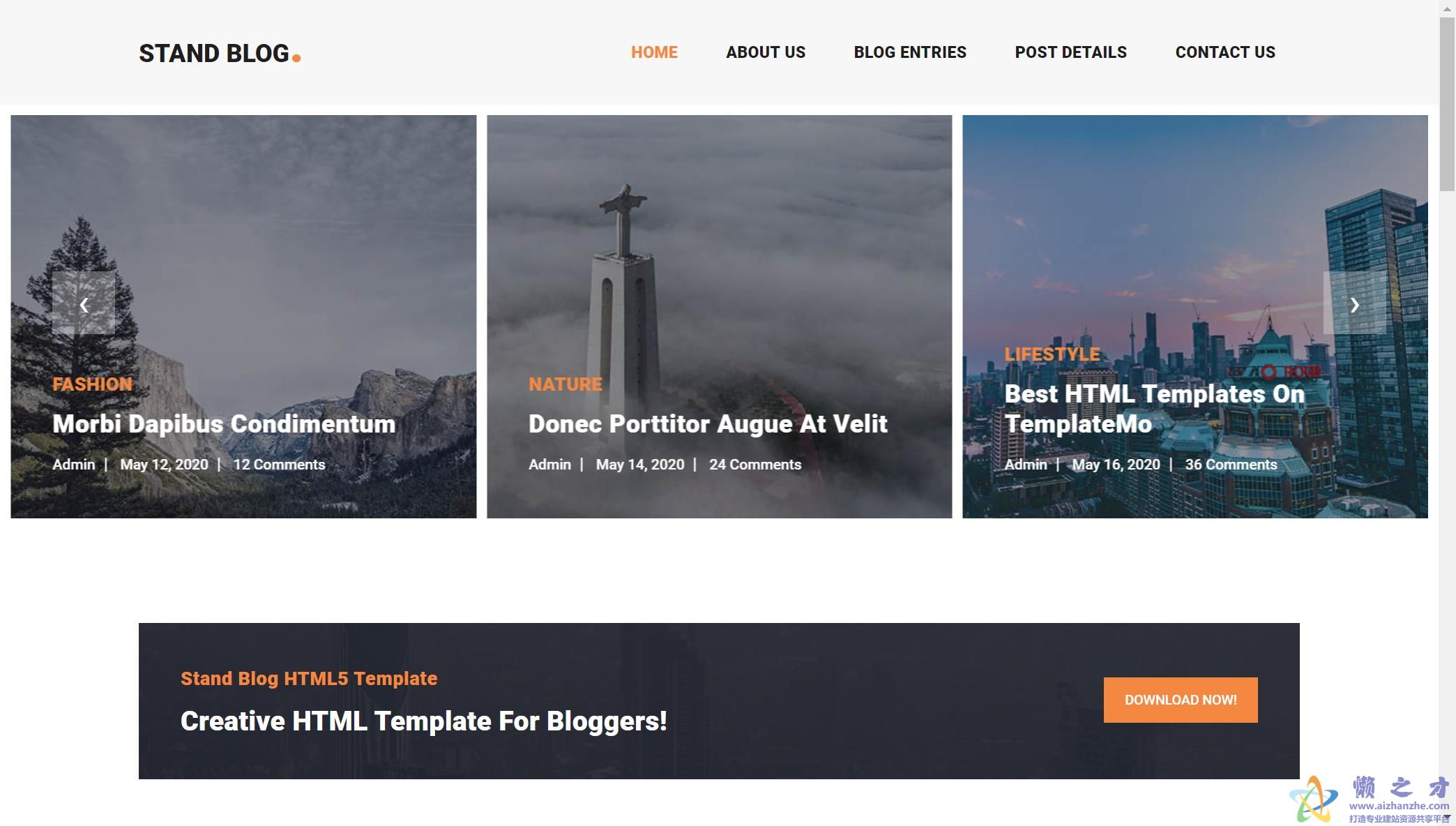Go to Blog Entries

(x=910, y=52)
